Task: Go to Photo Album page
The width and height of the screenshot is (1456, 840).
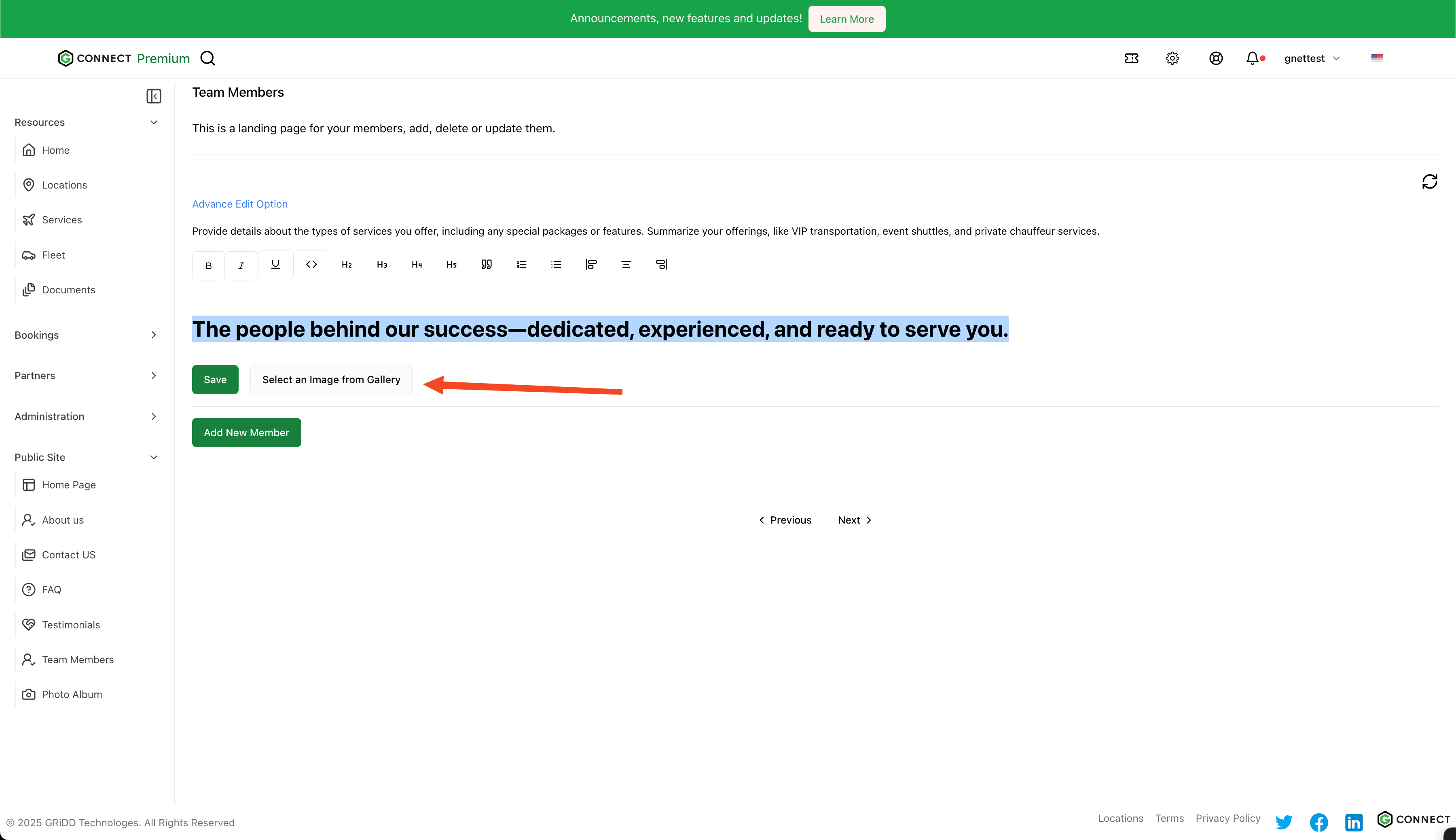Action: (72, 695)
